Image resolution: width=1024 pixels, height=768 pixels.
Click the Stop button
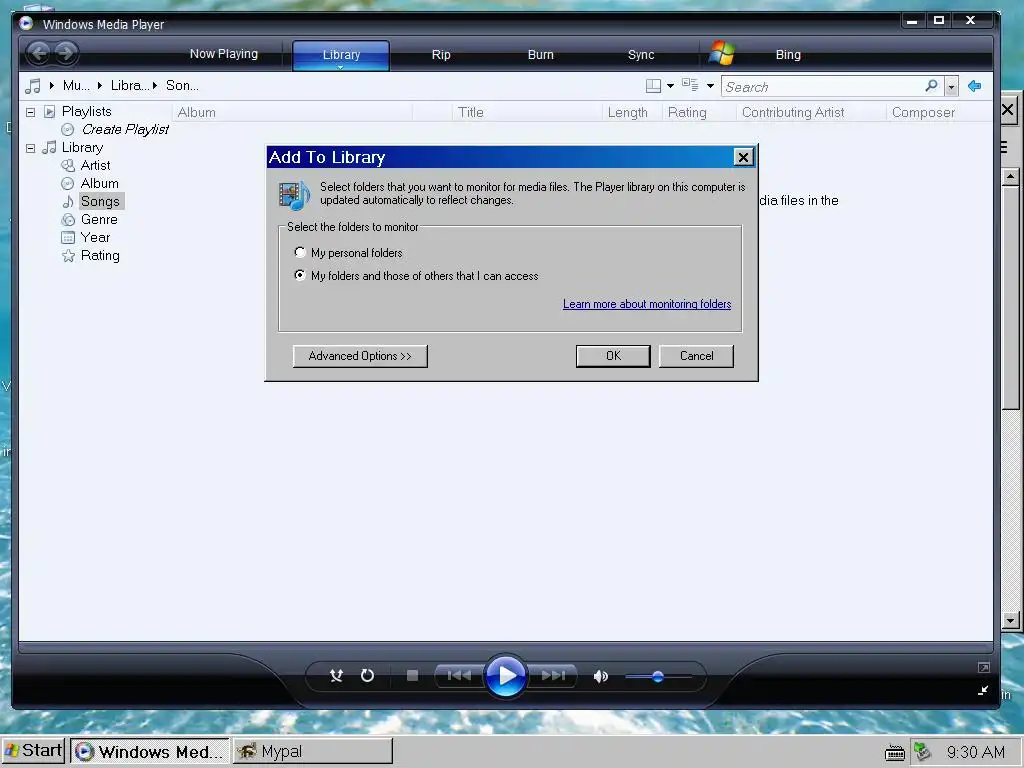coord(412,675)
